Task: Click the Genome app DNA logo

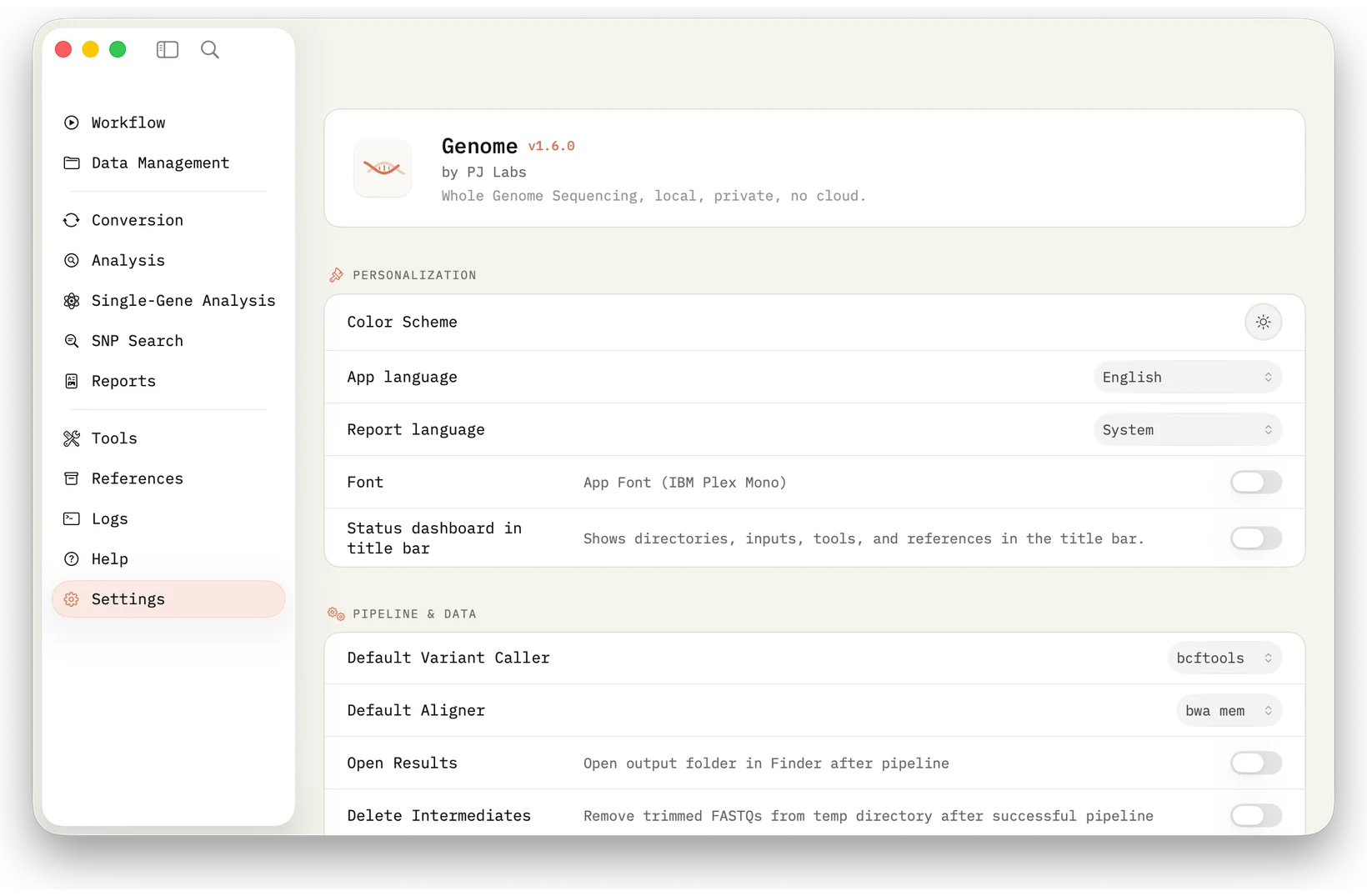Action: [x=383, y=168]
